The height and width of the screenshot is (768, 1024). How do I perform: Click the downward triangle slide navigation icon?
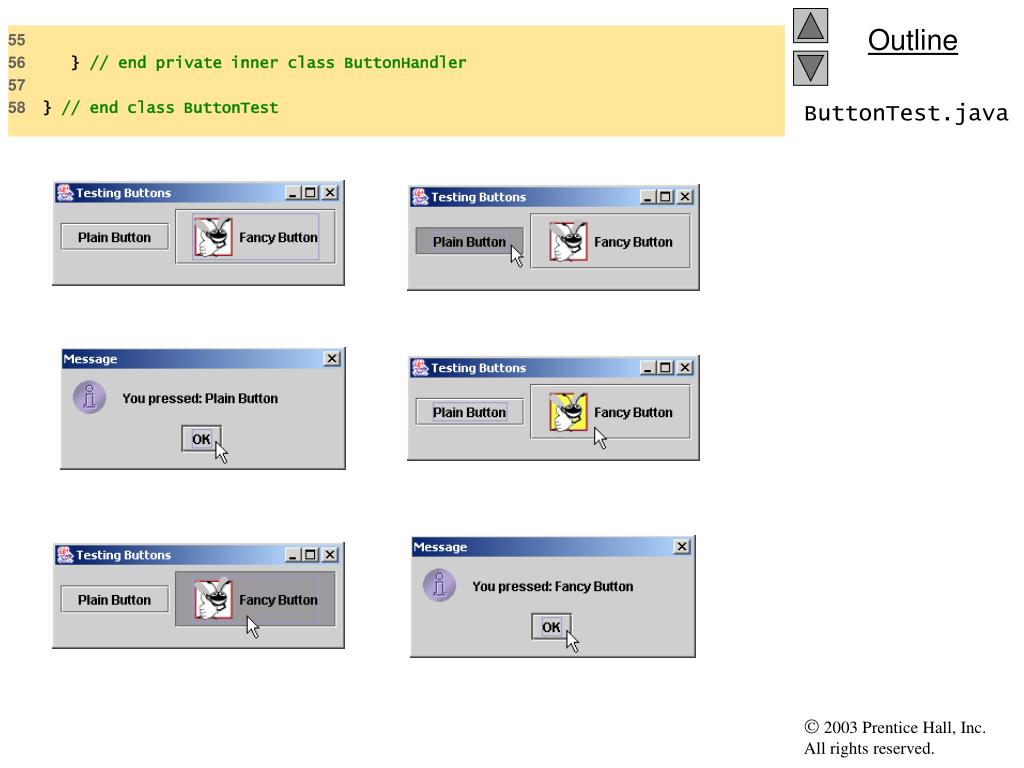click(810, 69)
